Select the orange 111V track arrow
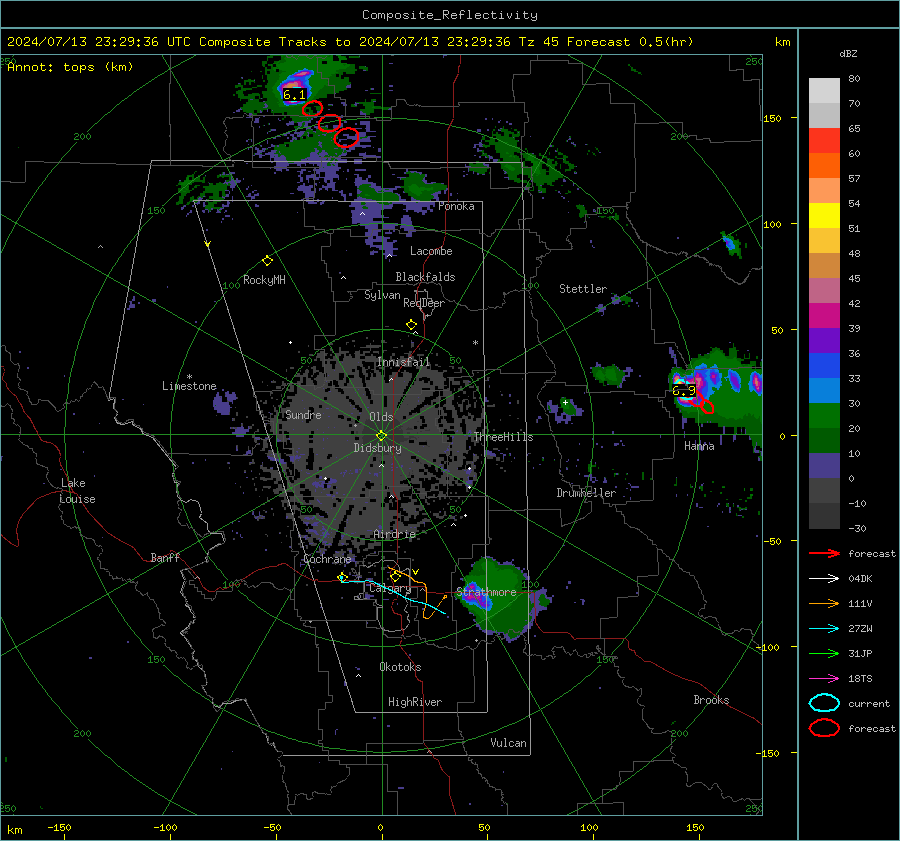Image resolution: width=900 pixels, height=841 pixels. 824,603
